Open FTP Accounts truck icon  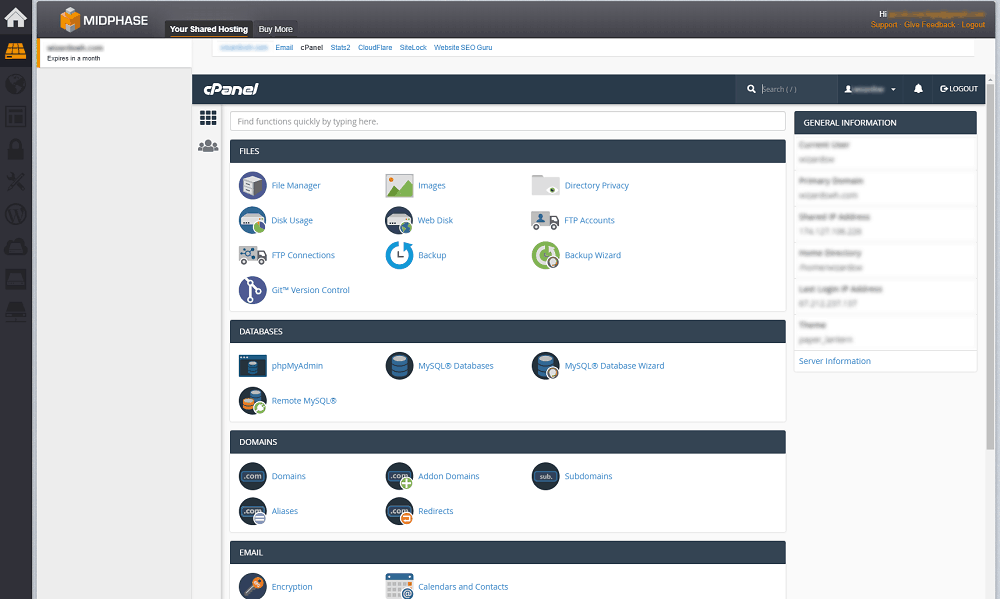click(x=545, y=221)
